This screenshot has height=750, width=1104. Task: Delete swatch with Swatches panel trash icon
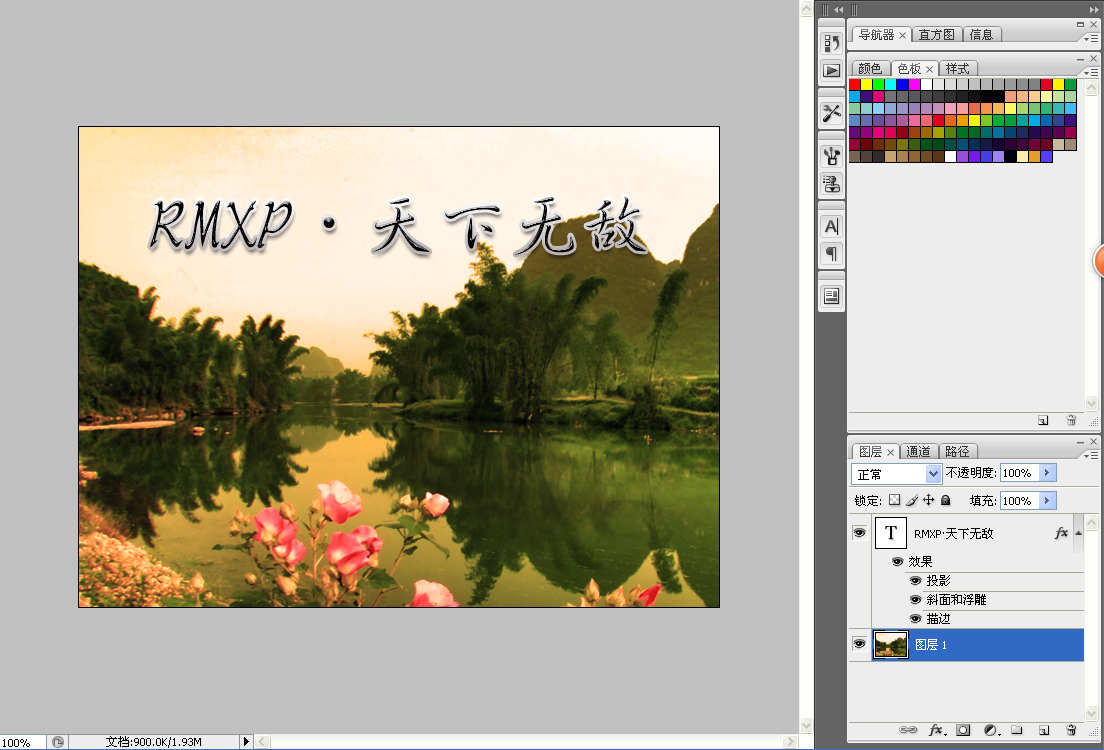(x=1071, y=420)
